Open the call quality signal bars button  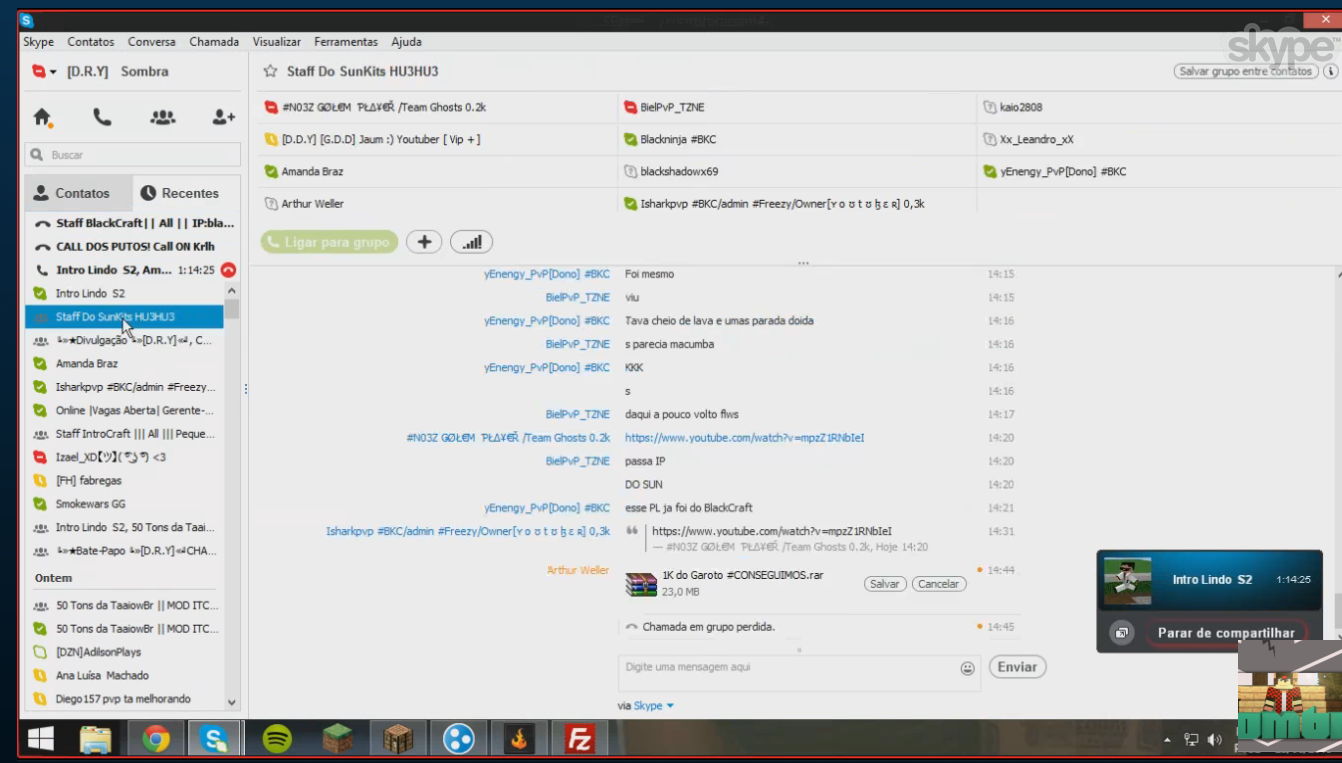coord(471,242)
